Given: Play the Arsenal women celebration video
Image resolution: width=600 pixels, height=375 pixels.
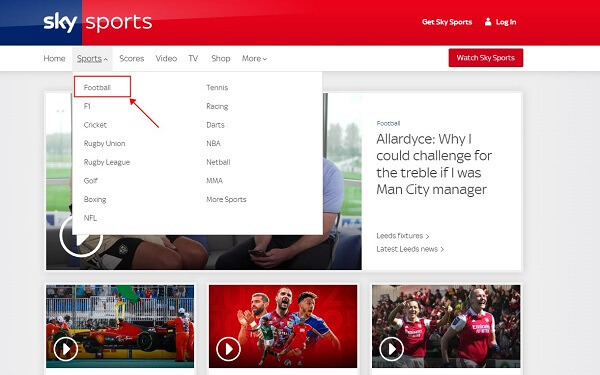Looking at the screenshot, I should click(391, 349).
